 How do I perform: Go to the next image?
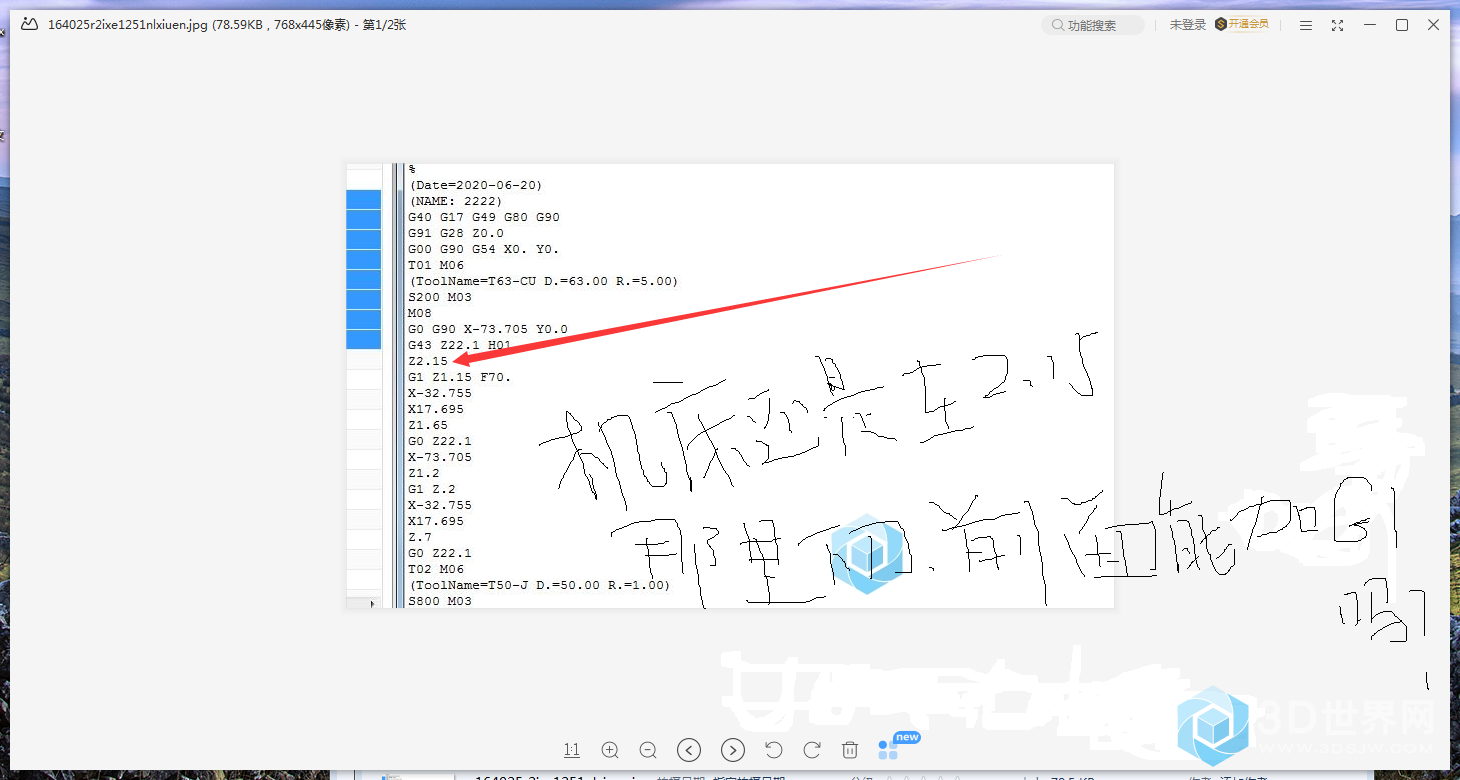pos(733,749)
